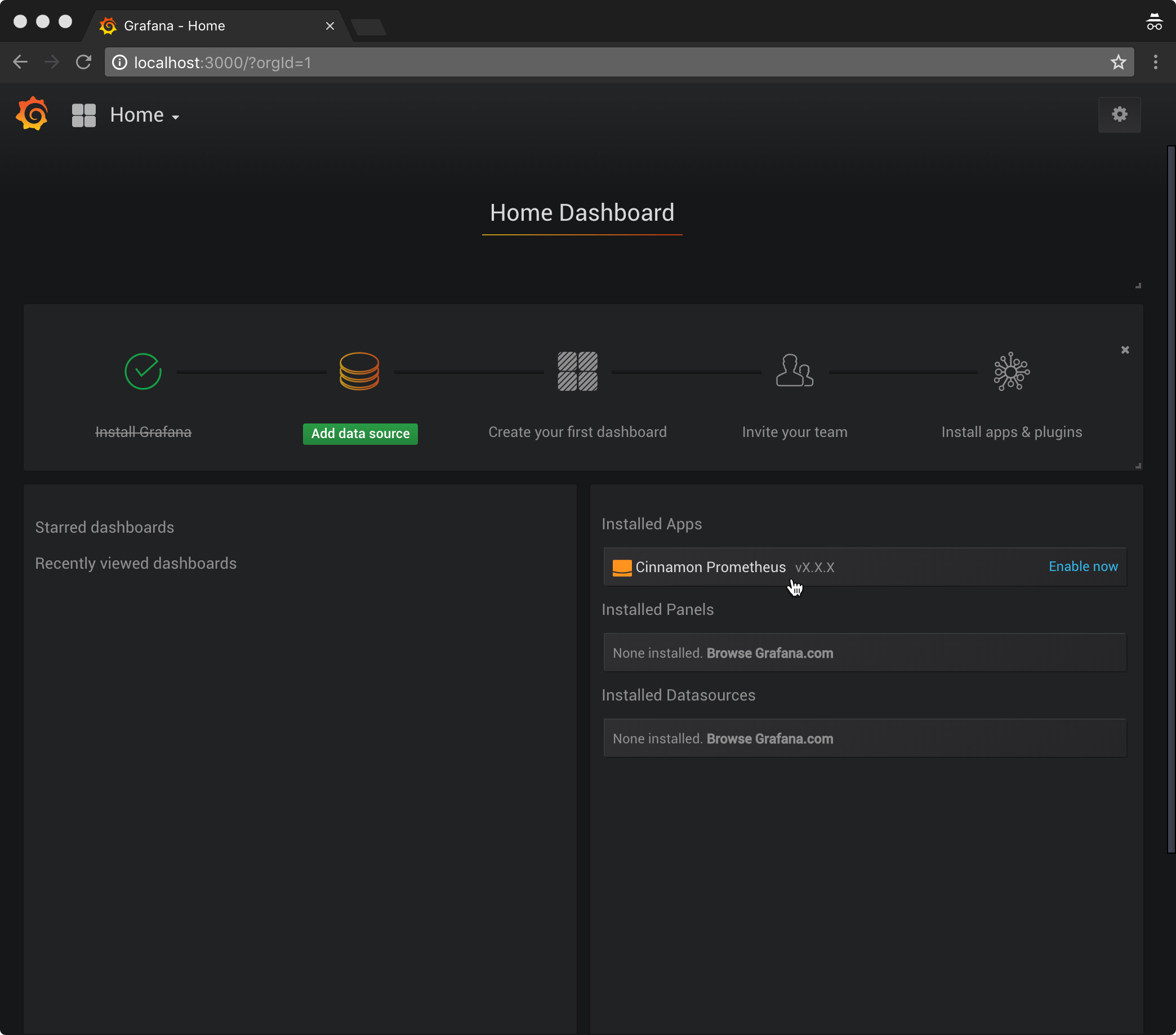Open the browser three-dot menu

pyautogui.click(x=1155, y=62)
